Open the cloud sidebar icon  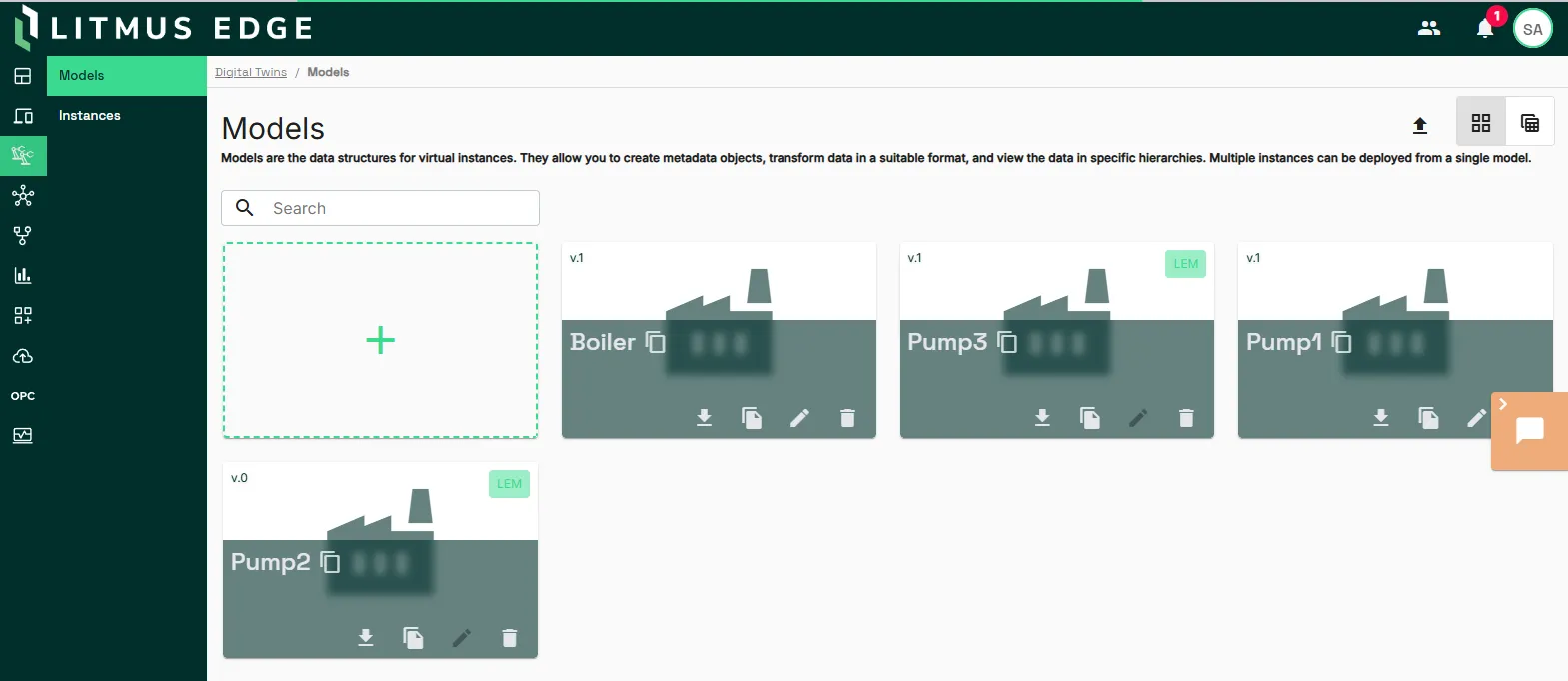pos(23,356)
